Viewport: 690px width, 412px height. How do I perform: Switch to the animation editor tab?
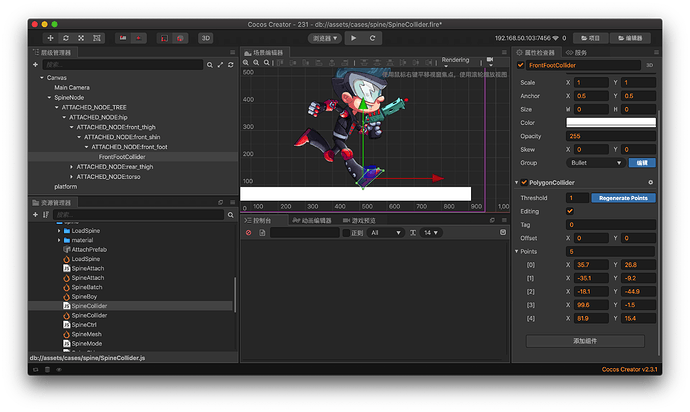(312, 221)
